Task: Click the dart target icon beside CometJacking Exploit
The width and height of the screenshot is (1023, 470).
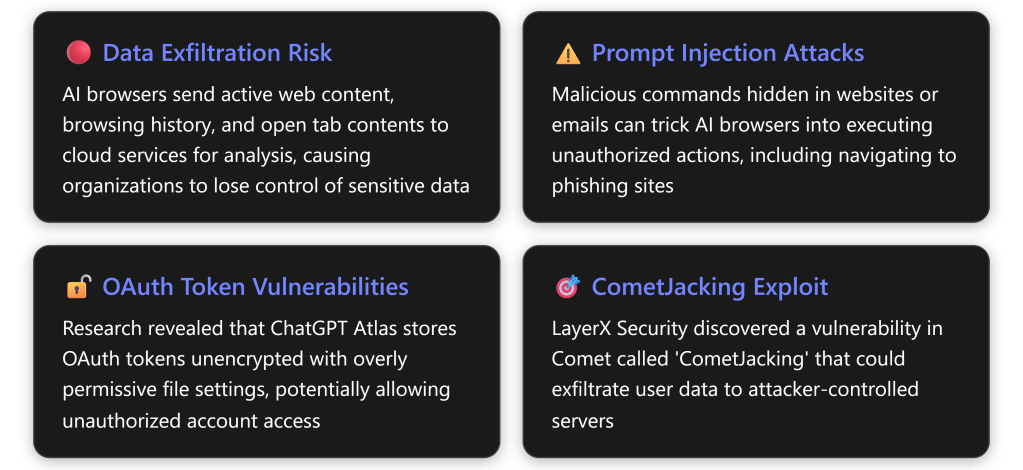Action: point(567,288)
